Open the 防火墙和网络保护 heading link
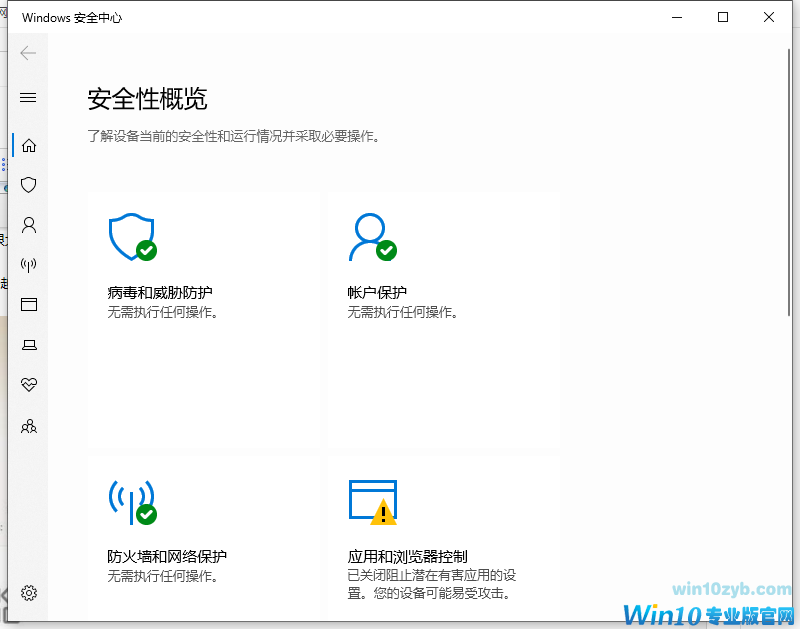 click(x=167, y=557)
